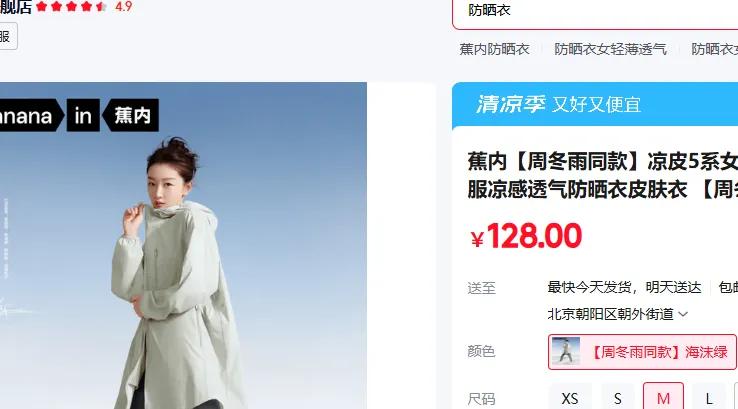
Task: Choose size M
Action: 663,398
